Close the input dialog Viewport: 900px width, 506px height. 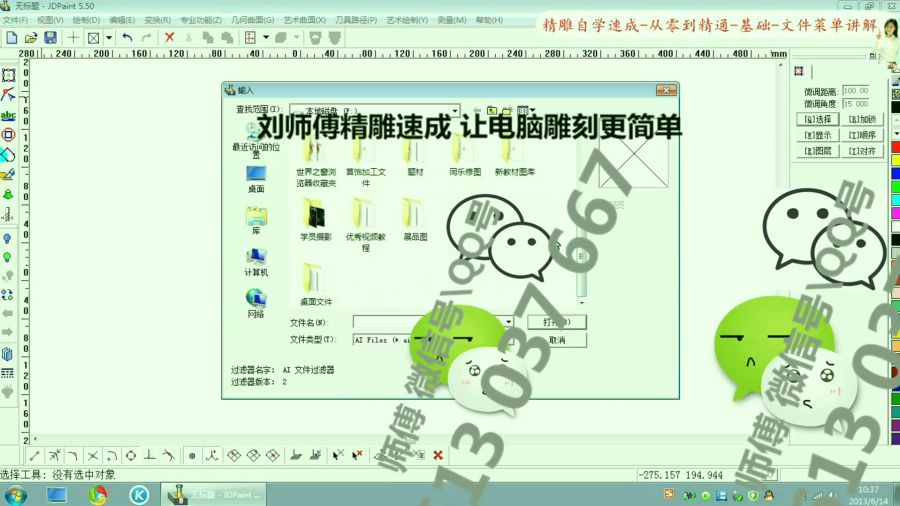click(666, 90)
